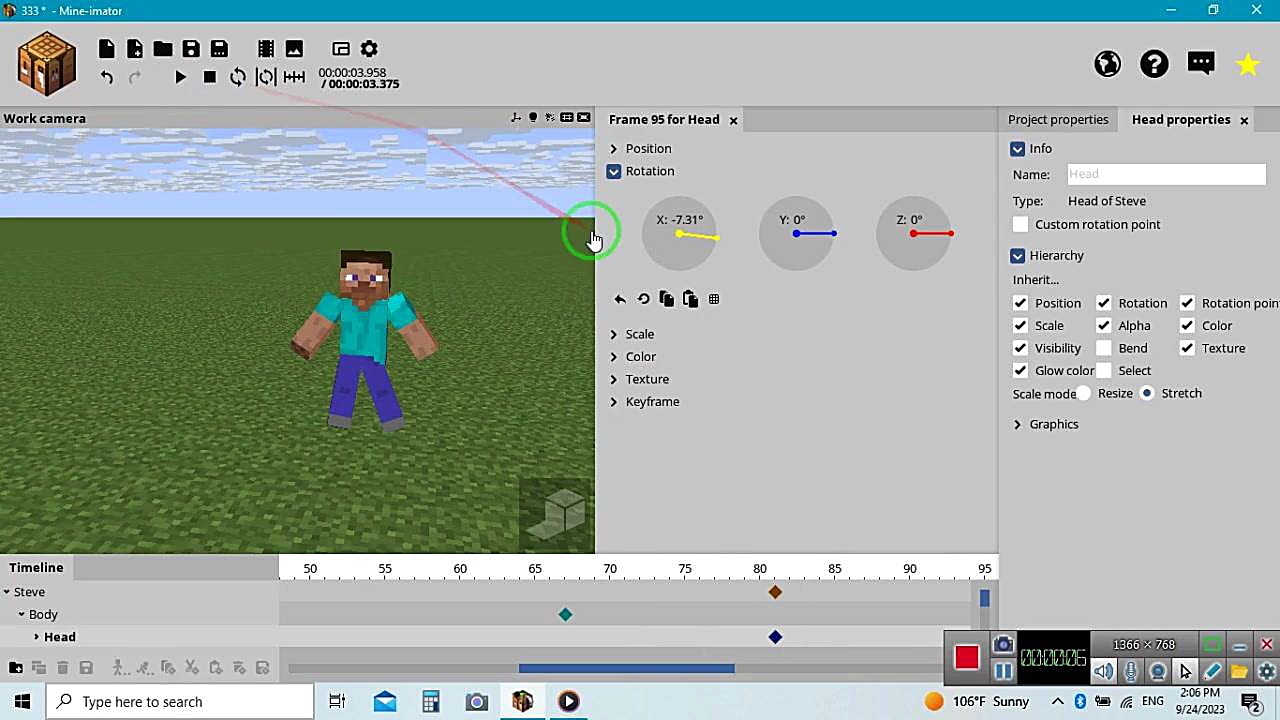Enable inherit Select checkbox
The height and width of the screenshot is (720, 1280).
(1104, 371)
